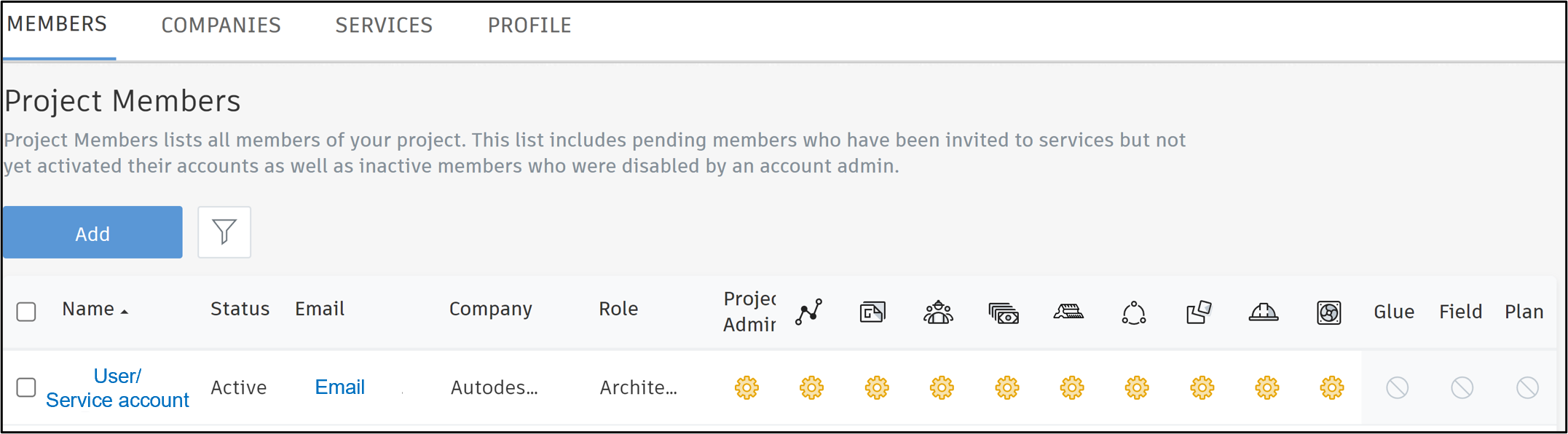Select the Insight service column icon
The width and height of the screenshot is (1568, 434).
810,312
